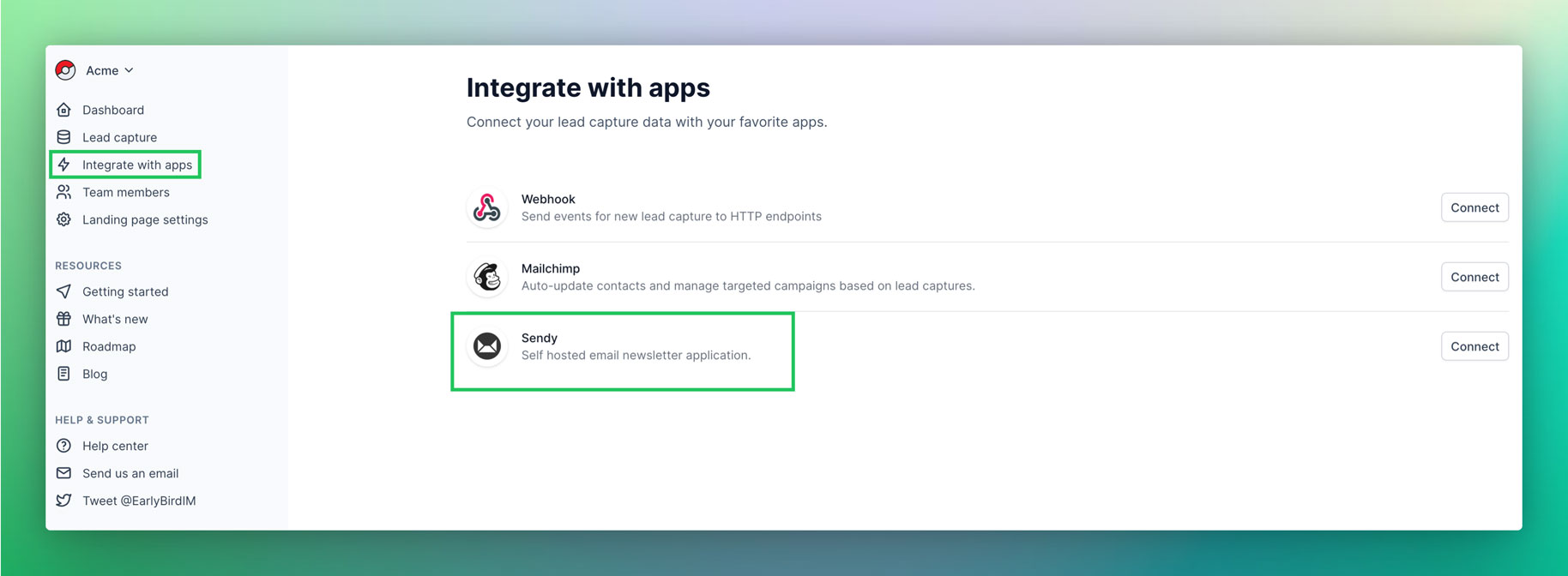
Task: Connect the Mailchimp integration
Action: coord(1475,277)
